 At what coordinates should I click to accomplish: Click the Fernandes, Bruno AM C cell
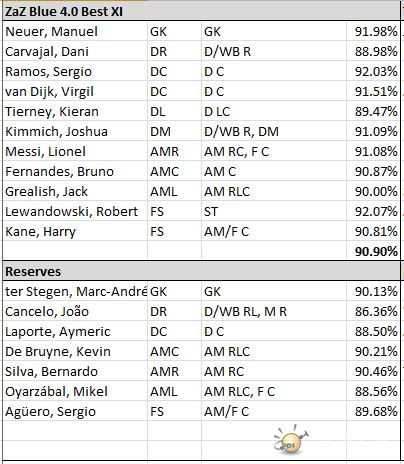[274, 172]
